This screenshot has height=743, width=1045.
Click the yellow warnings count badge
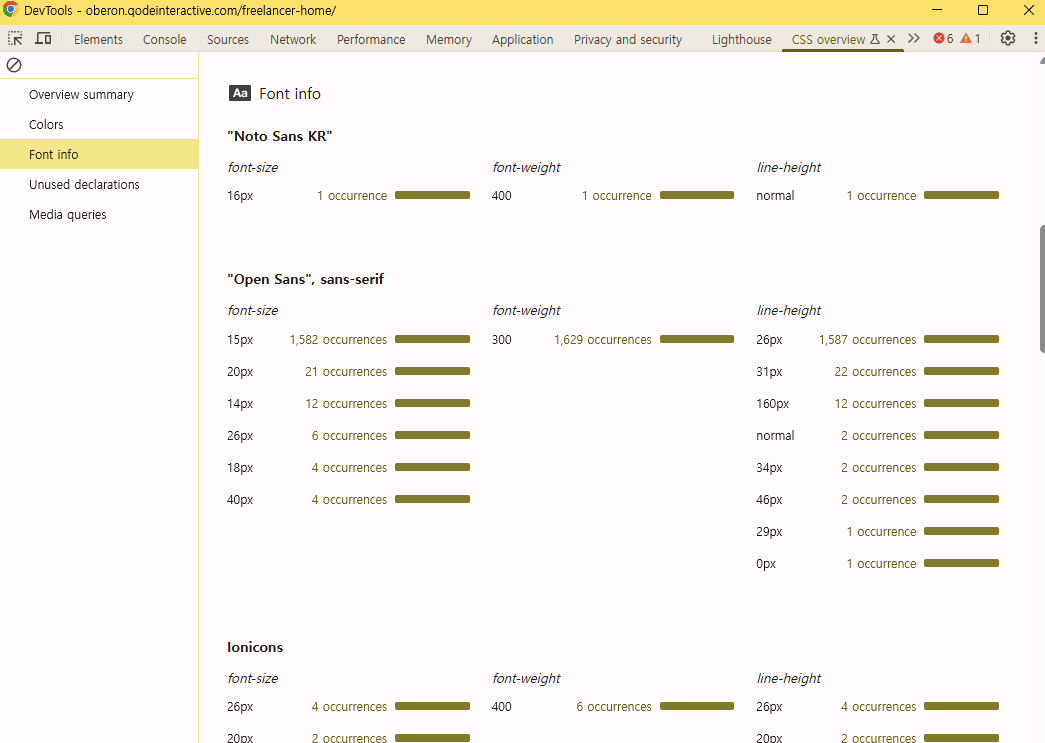tap(970, 39)
